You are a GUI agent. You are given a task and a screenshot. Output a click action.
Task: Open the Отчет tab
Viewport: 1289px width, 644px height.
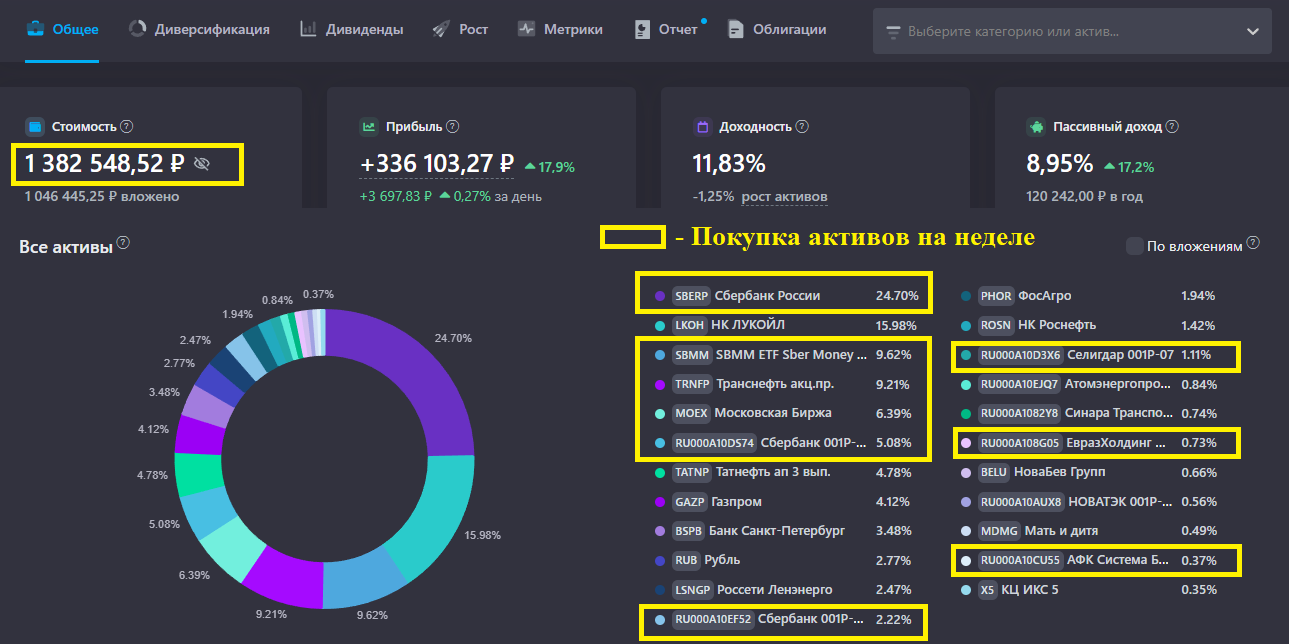tap(666, 30)
